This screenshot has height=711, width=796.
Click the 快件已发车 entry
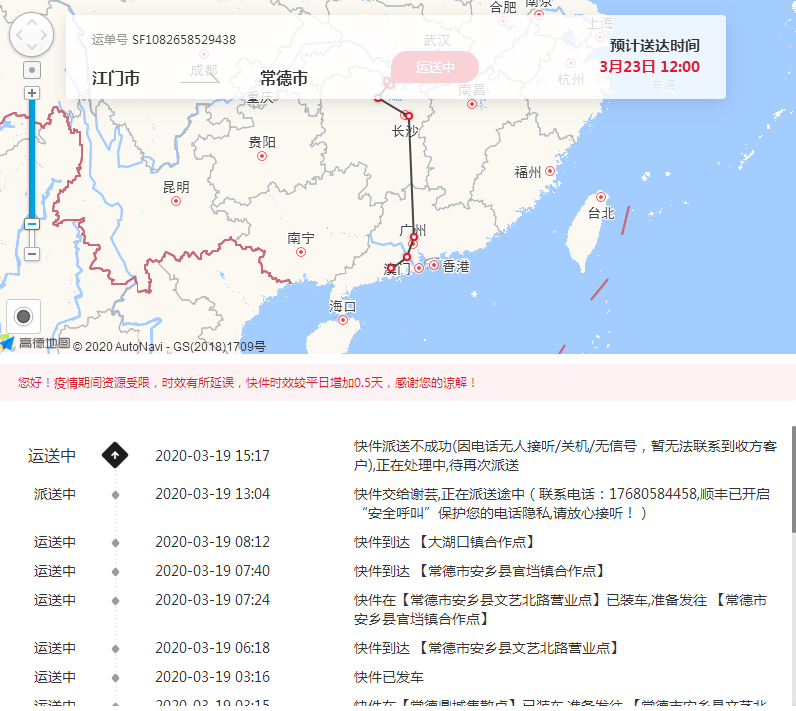388,677
